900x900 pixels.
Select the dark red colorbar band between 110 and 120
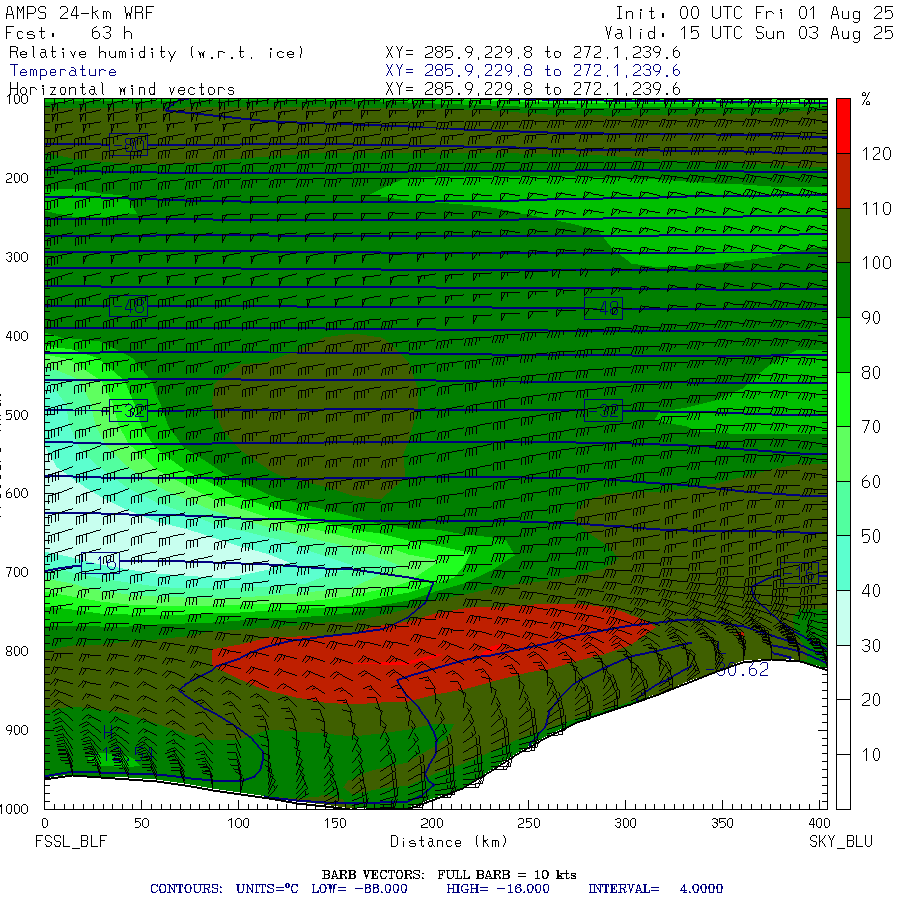click(843, 181)
